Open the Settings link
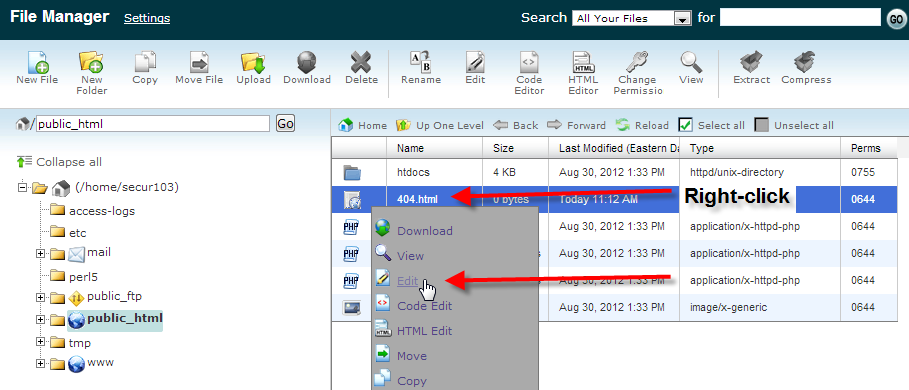Image resolution: width=909 pixels, height=390 pixels. [x=147, y=18]
